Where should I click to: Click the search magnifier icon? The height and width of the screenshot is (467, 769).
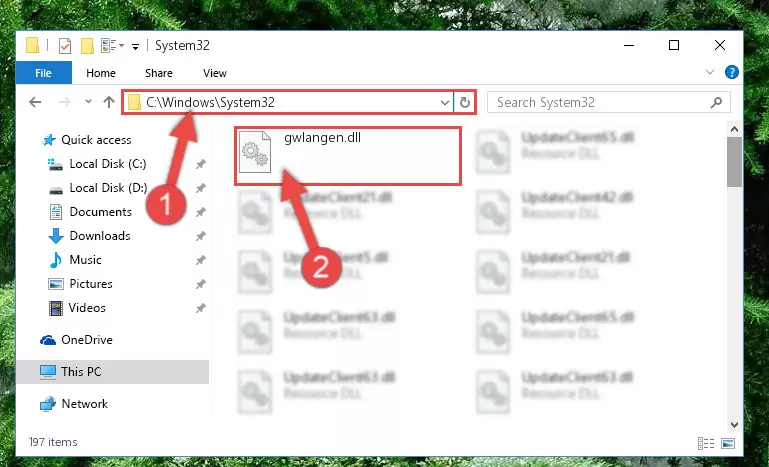(717, 103)
